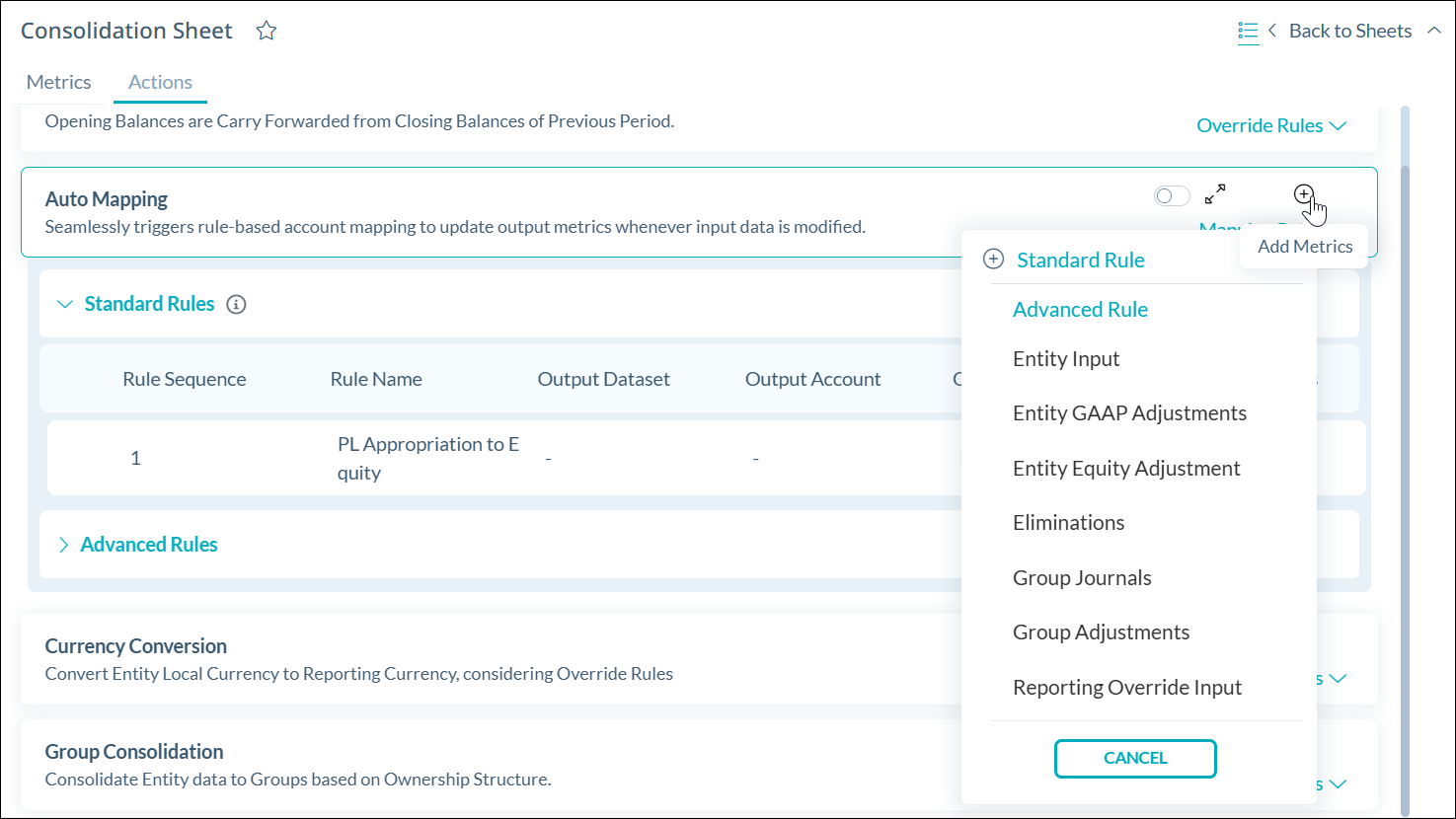Choose Advanced Rule from the menu
1456x819 pixels.
(x=1080, y=310)
